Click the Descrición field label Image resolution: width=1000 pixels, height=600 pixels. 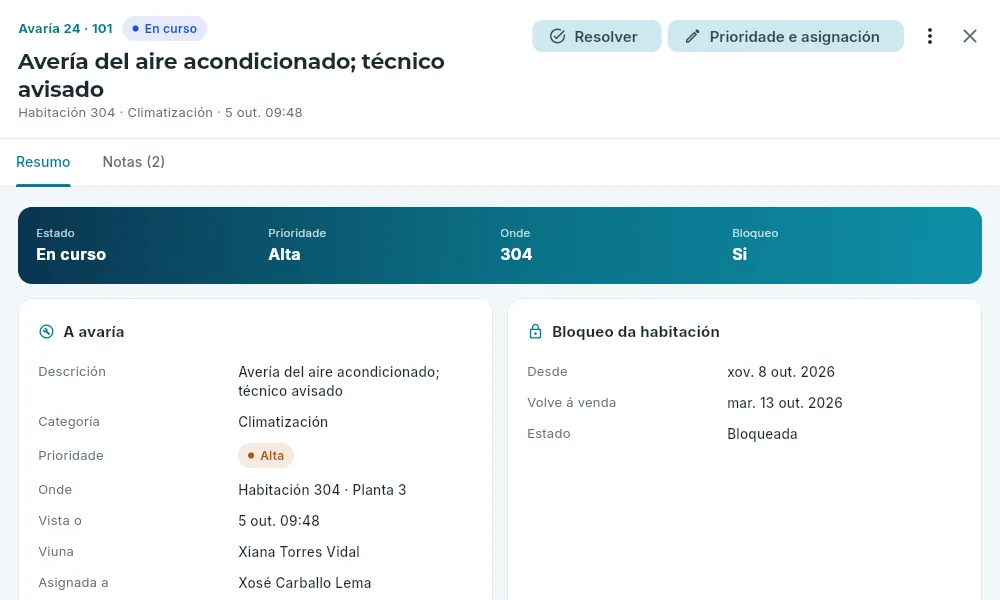(x=72, y=372)
